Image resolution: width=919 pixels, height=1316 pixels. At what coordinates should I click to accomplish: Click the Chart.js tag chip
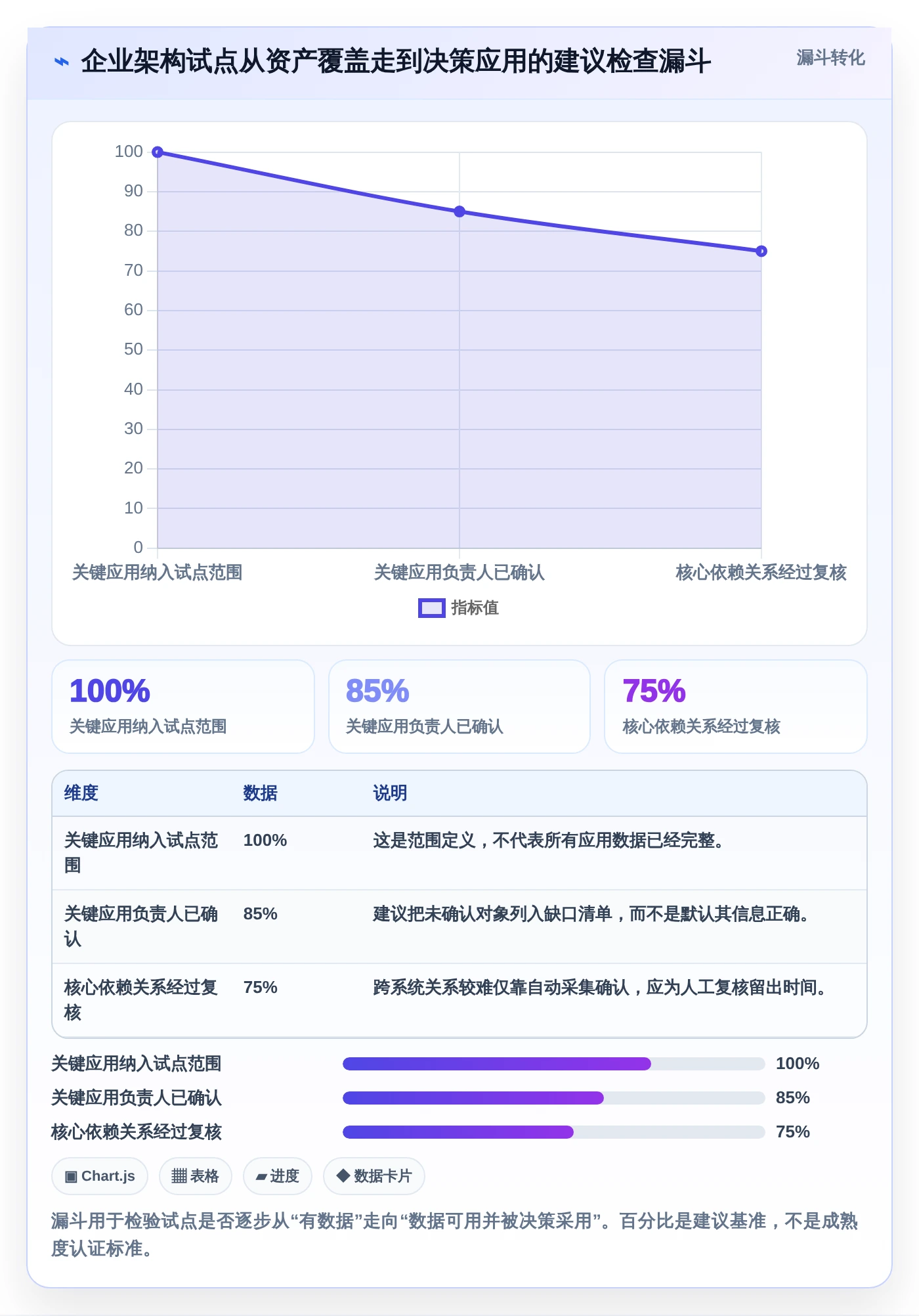pos(100,1176)
